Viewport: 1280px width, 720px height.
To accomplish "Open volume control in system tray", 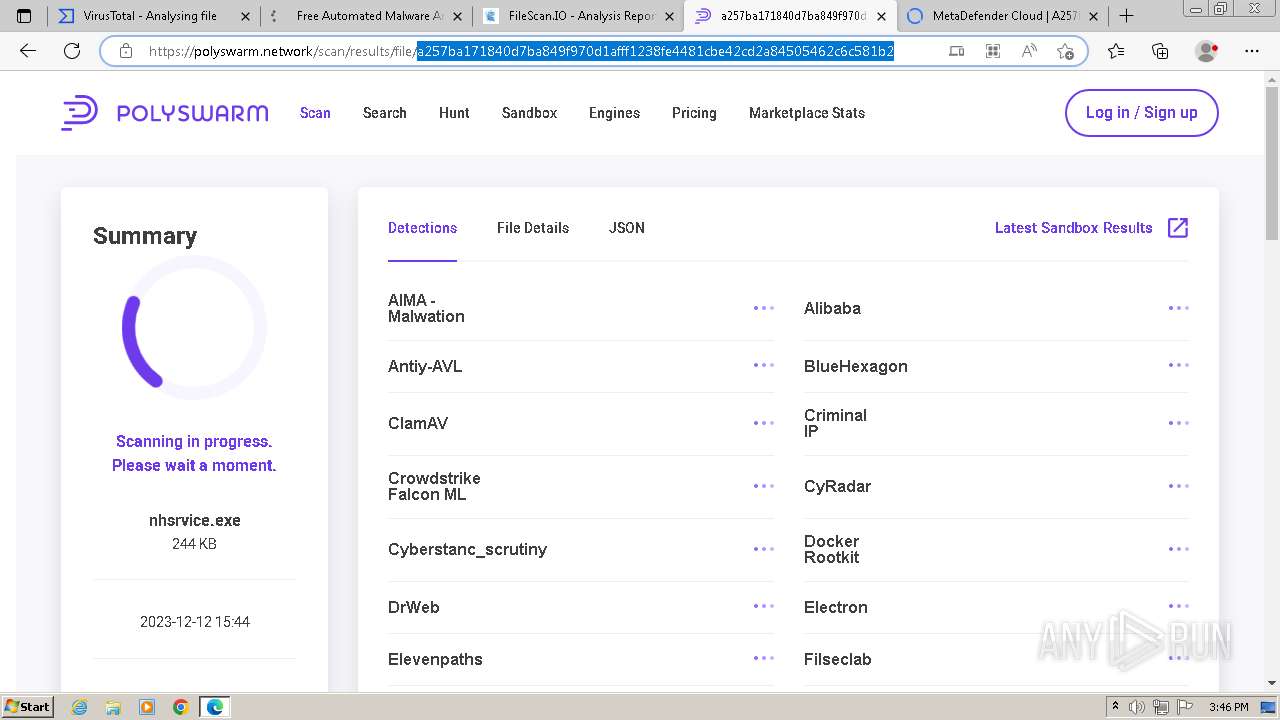I will tap(1137, 707).
